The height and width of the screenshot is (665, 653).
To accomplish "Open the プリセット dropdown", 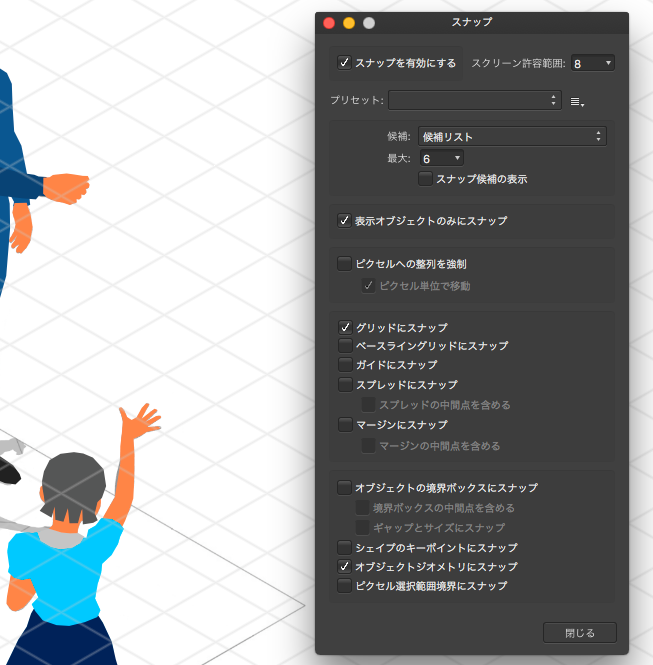I will pyautogui.click(x=474, y=100).
